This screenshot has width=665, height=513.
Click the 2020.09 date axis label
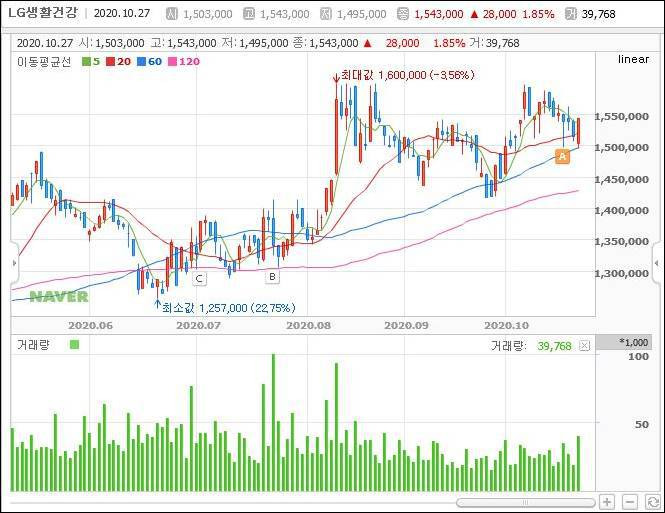click(406, 326)
